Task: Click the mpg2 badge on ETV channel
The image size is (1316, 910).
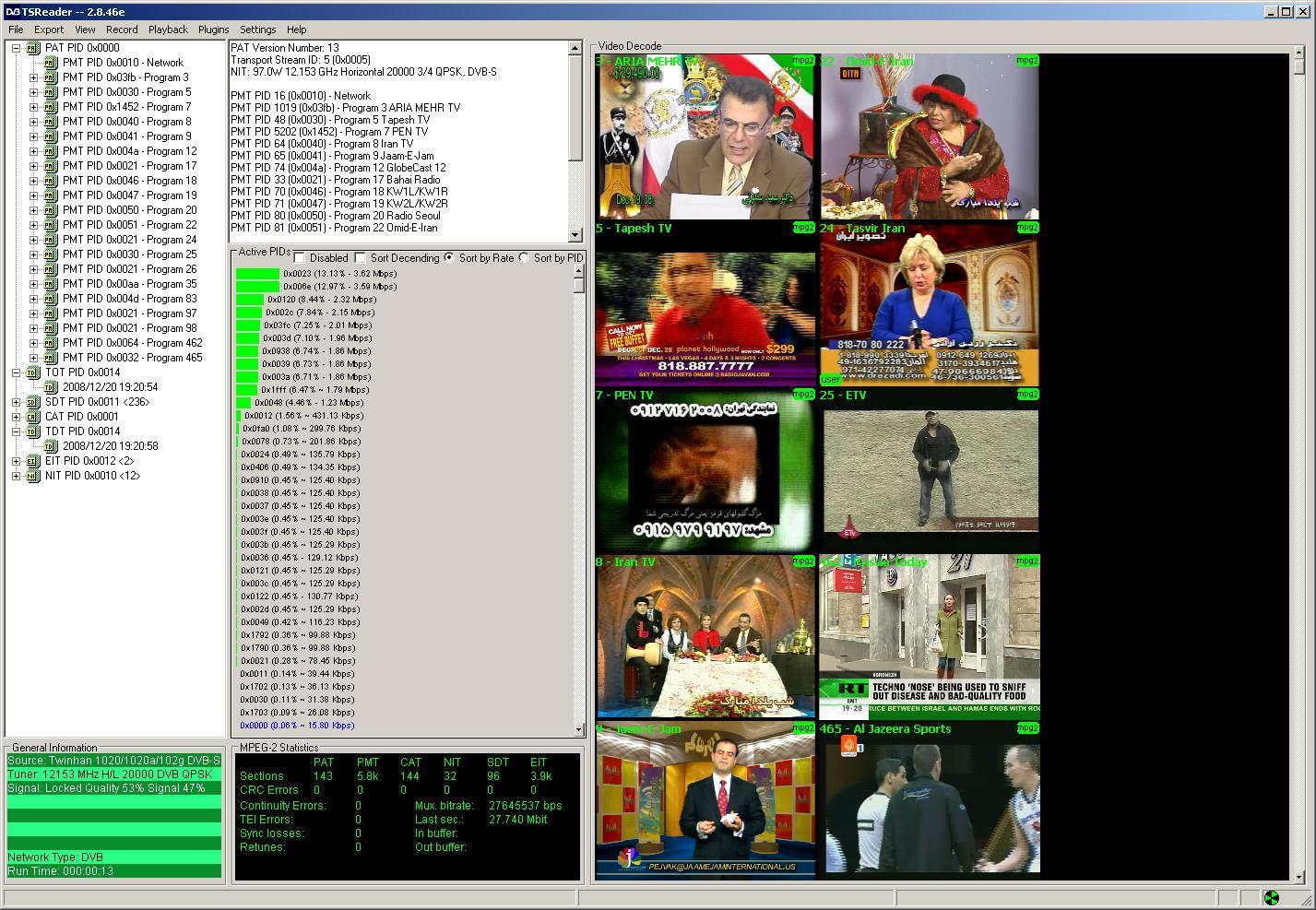Action: [1027, 395]
